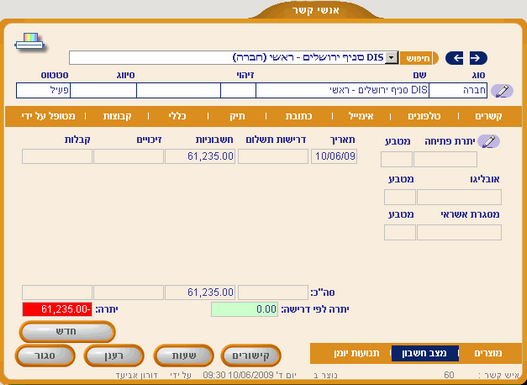Click the edit pencil beside contact details row
527x385 pixels.
[502, 91]
